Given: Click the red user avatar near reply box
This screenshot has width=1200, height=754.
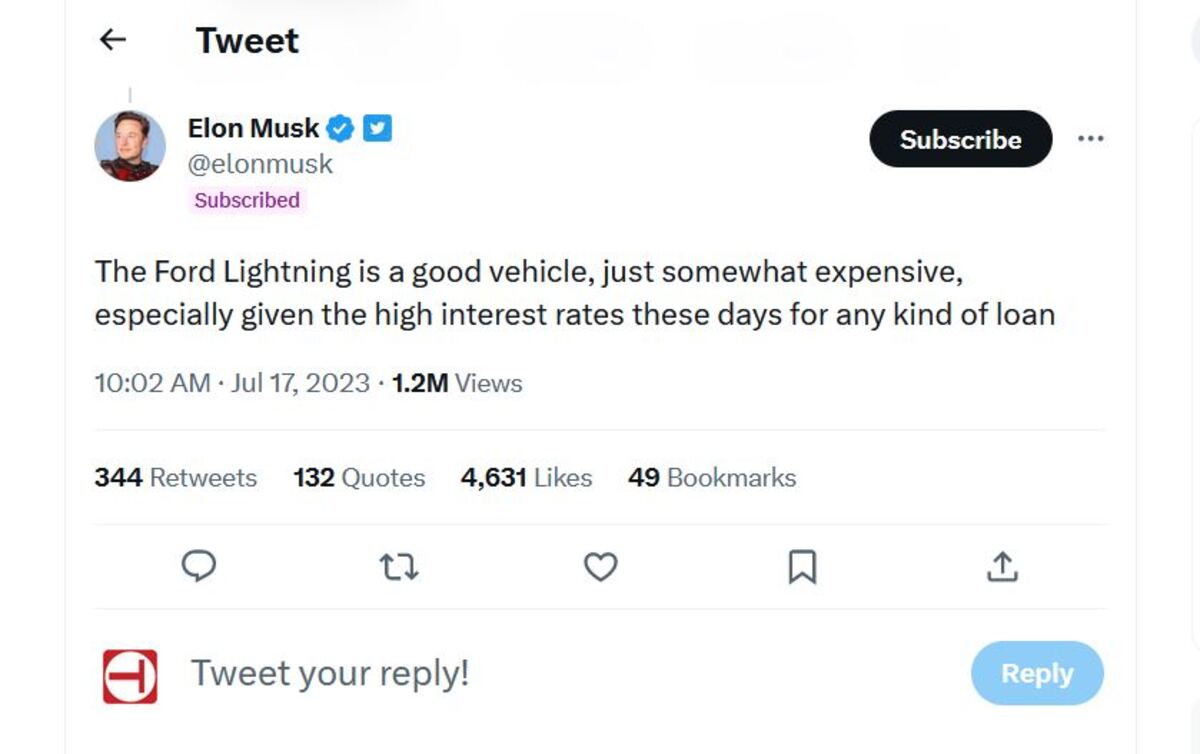Looking at the screenshot, I should [x=130, y=676].
